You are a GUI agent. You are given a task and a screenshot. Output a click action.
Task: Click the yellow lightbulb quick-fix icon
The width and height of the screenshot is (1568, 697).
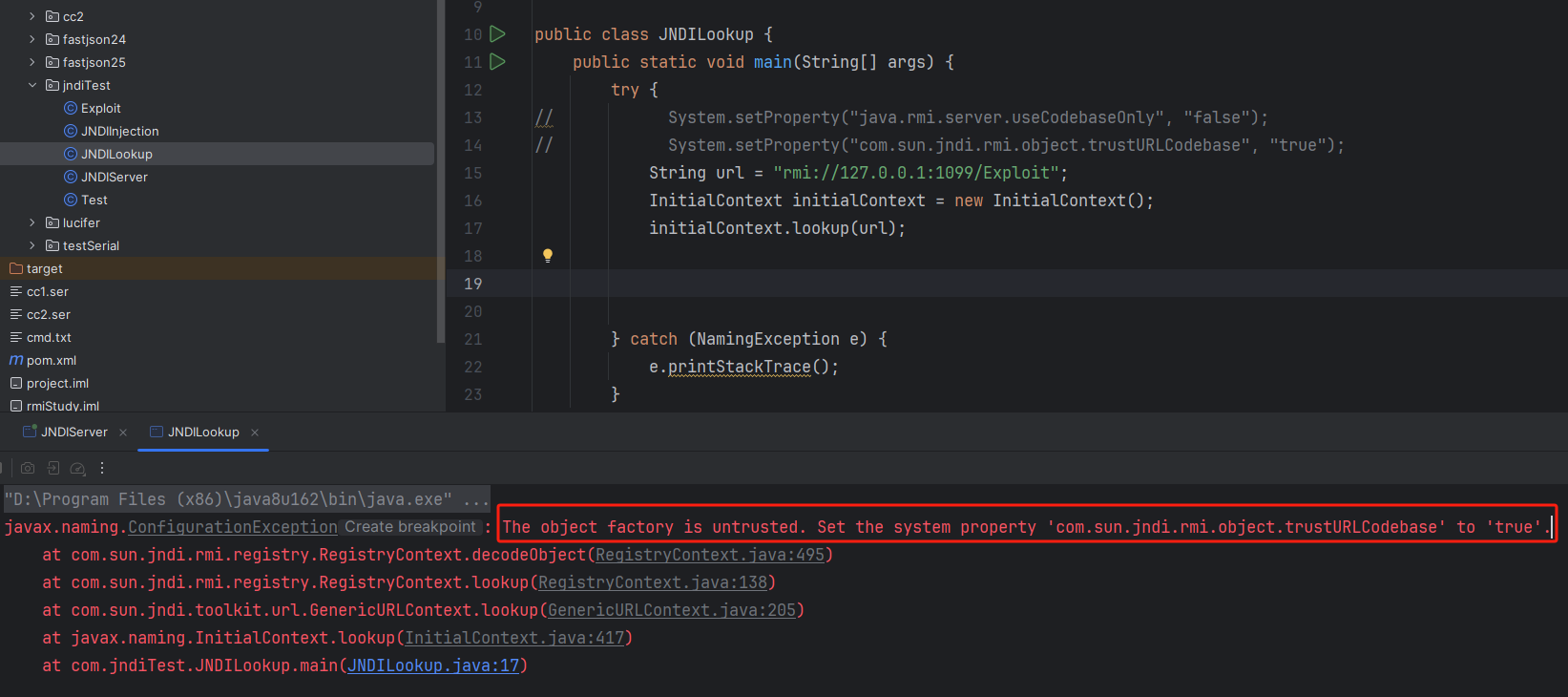pyautogui.click(x=548, y=256)
